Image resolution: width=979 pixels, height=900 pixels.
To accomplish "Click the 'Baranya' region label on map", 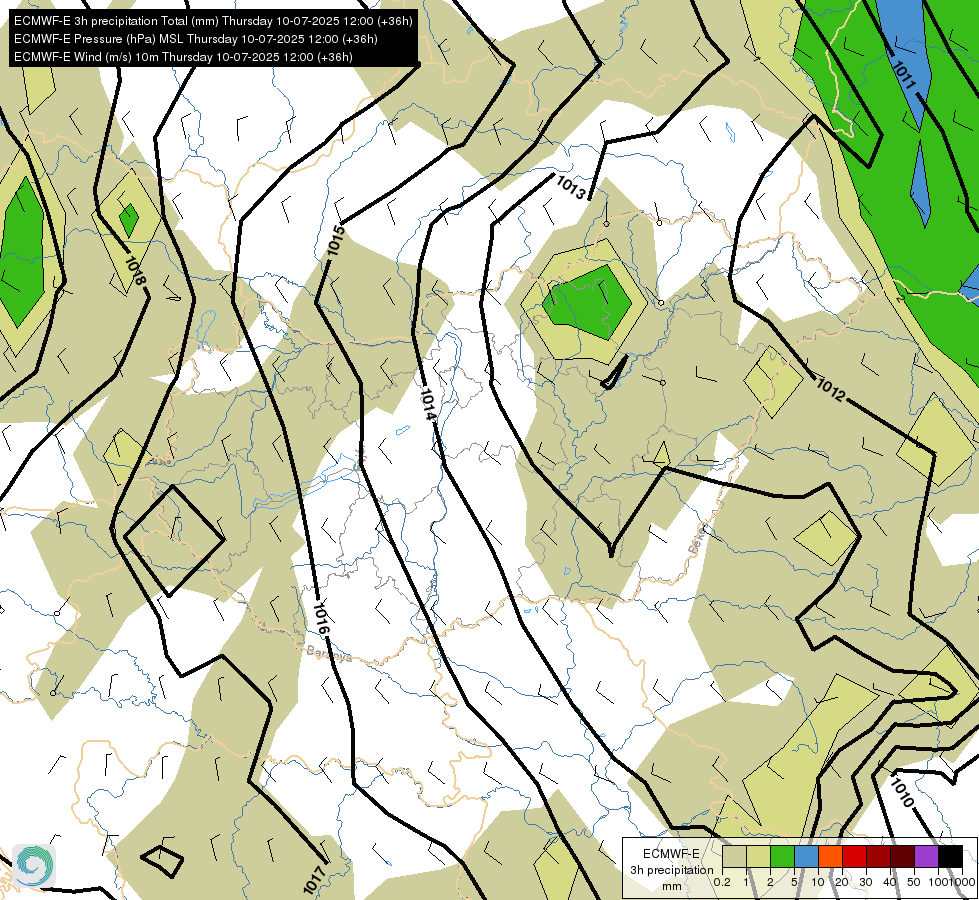I will coord(329,653).
